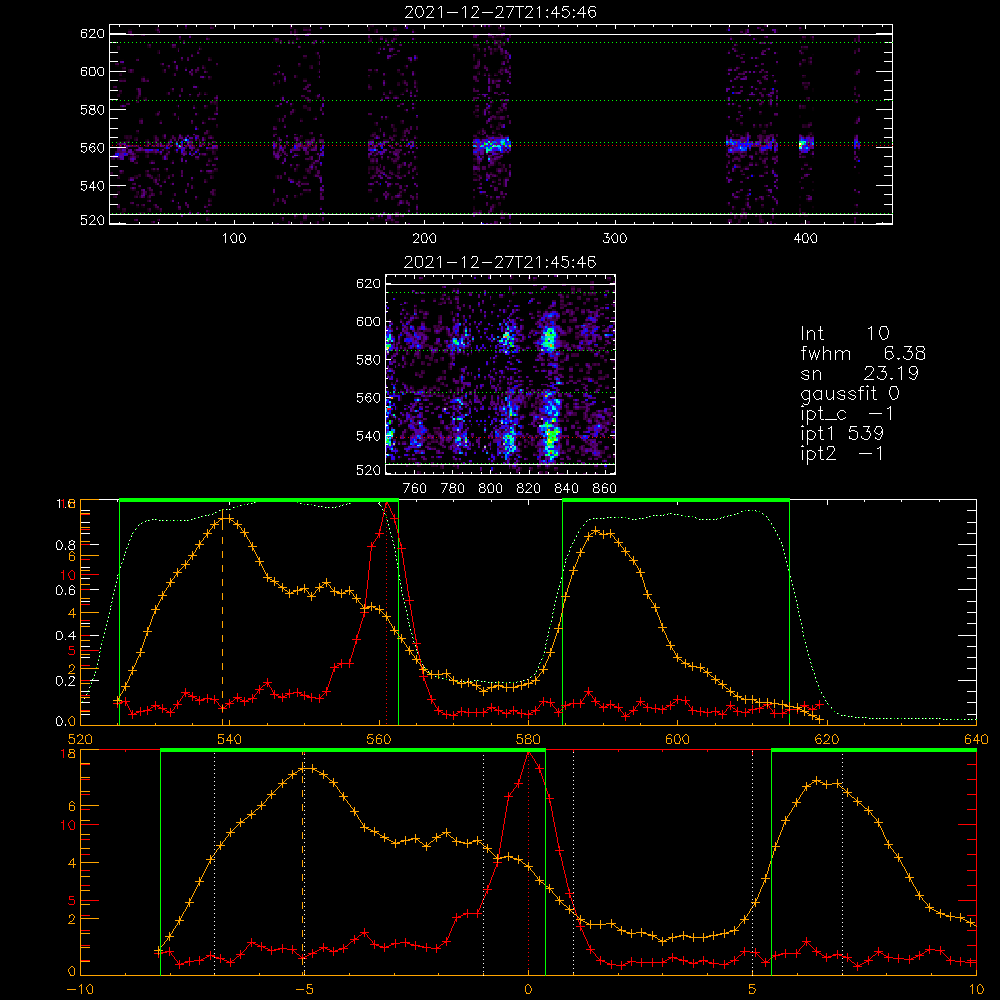Click the timestamp title above the wide spectrogram
Image resolution: width=1000 pixels, height=1000 pixels.
[500, 12]
